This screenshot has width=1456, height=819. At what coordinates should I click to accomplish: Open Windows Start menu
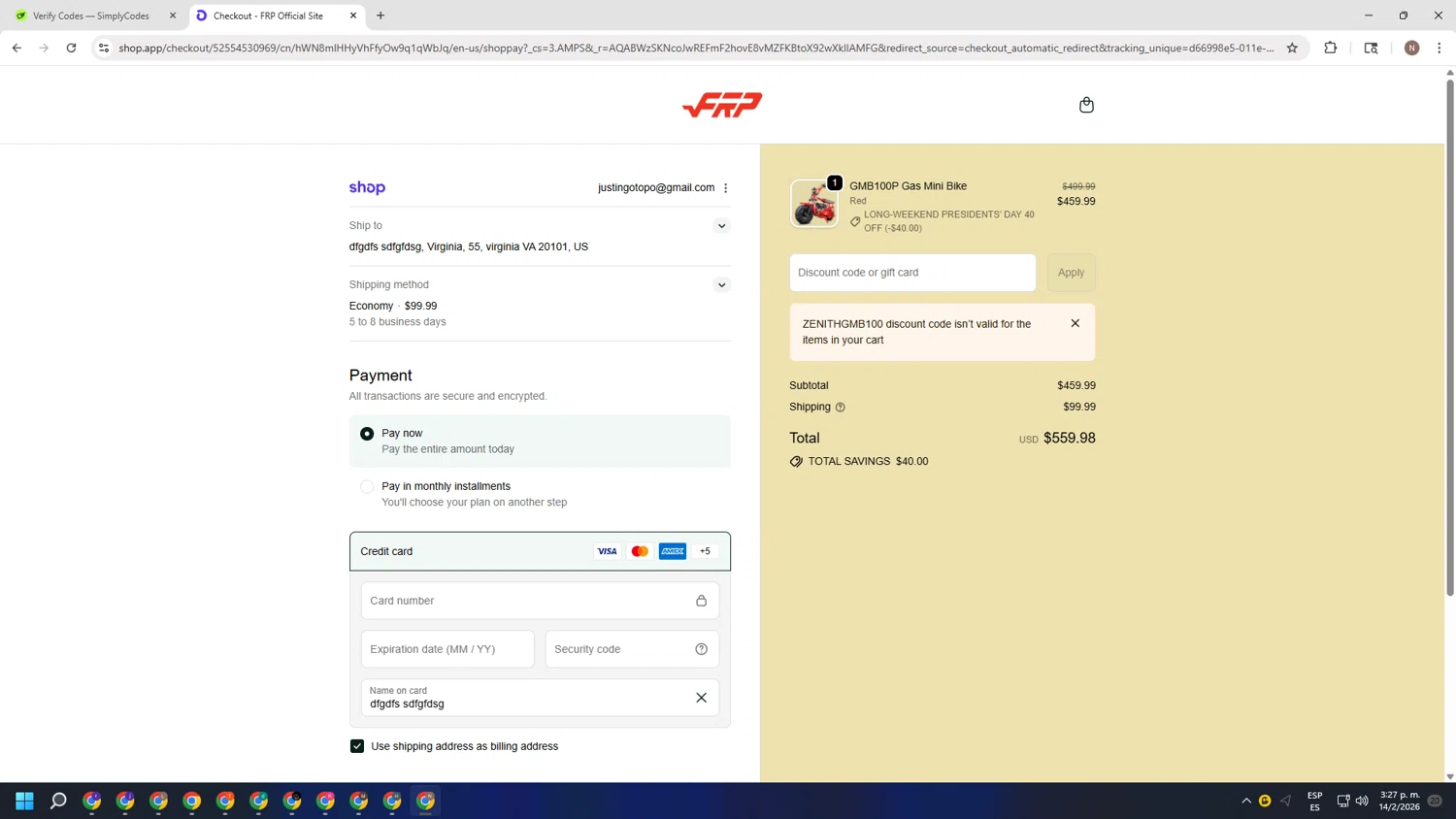[x=24, y=801]
